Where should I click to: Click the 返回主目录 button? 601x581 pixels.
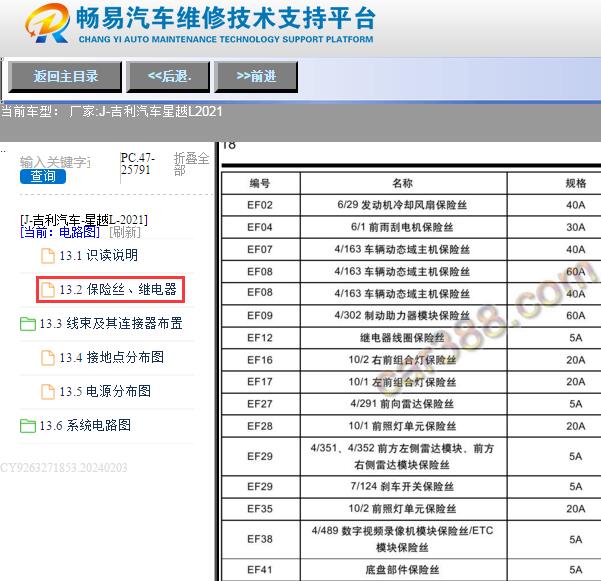65,77
